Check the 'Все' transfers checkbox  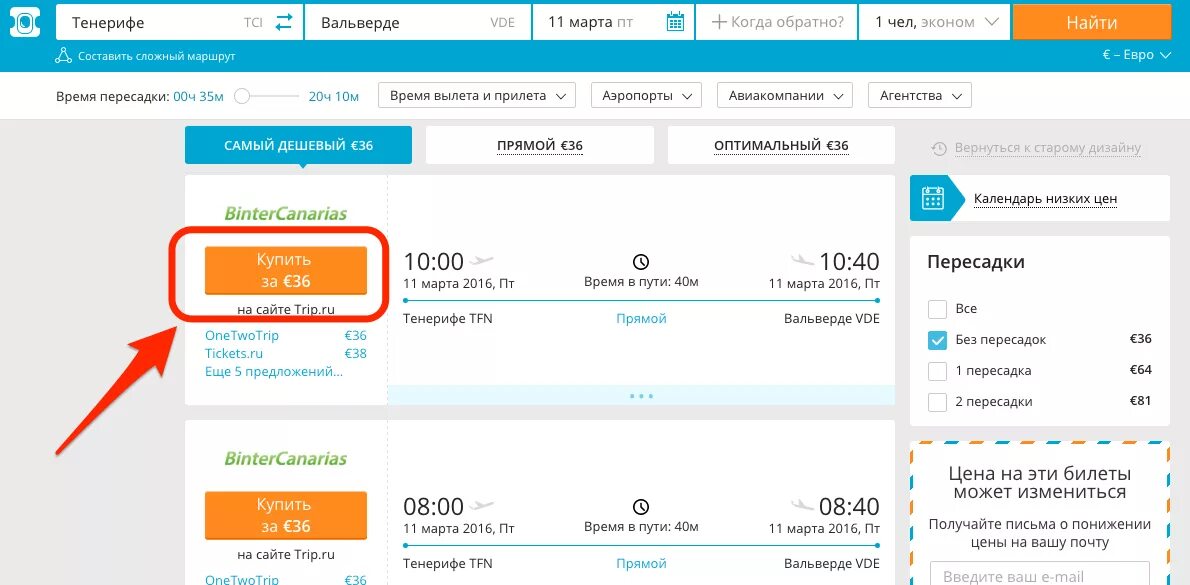[x=937, y=309]
